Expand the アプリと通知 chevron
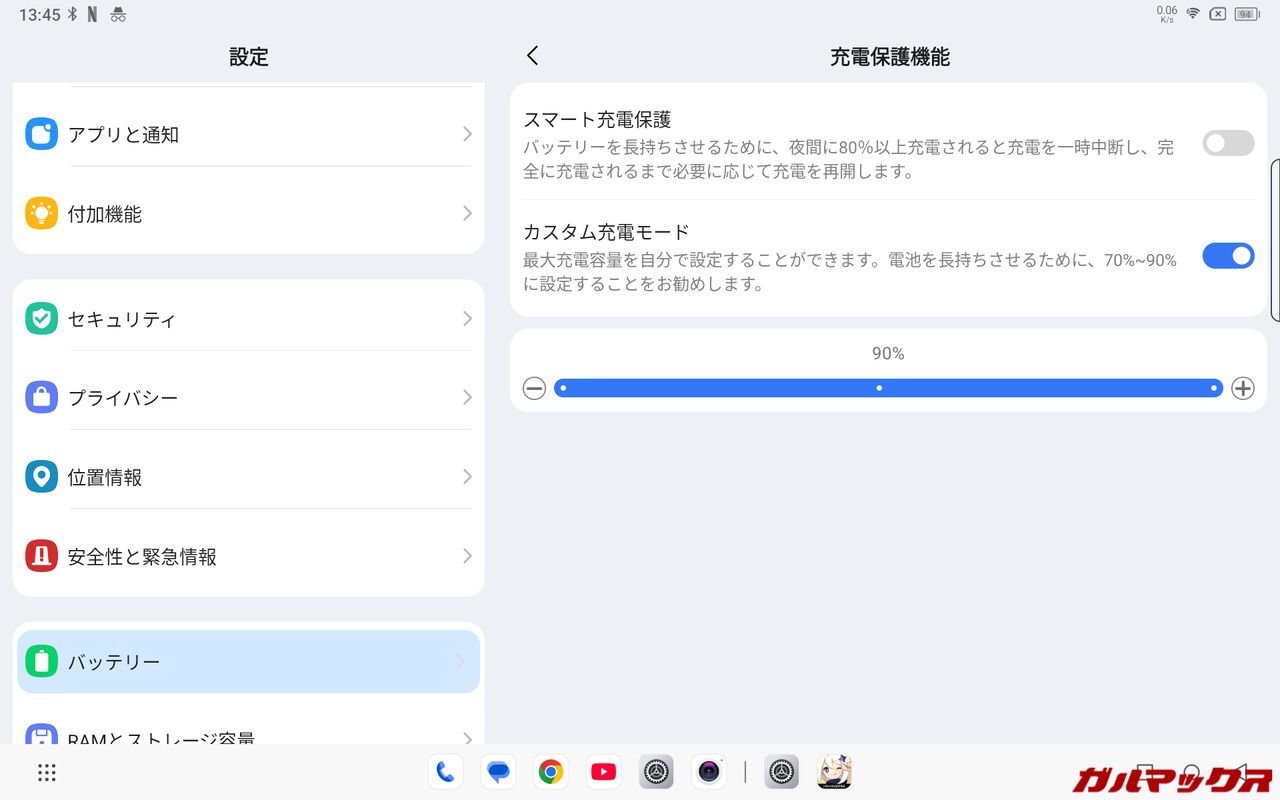Screen dimensions: 1280x800 click(x=466, y=134)
